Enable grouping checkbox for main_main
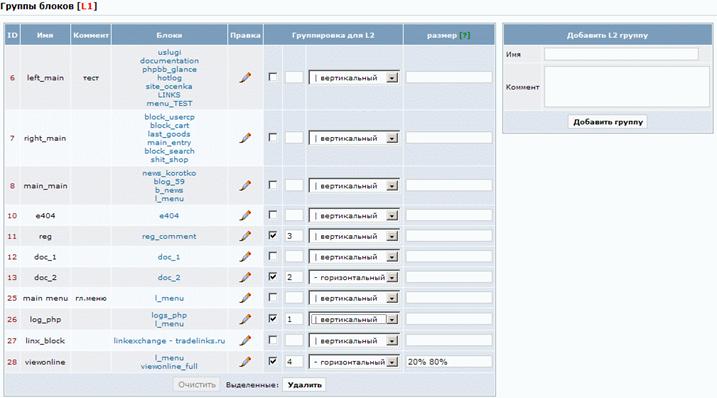 273,185
